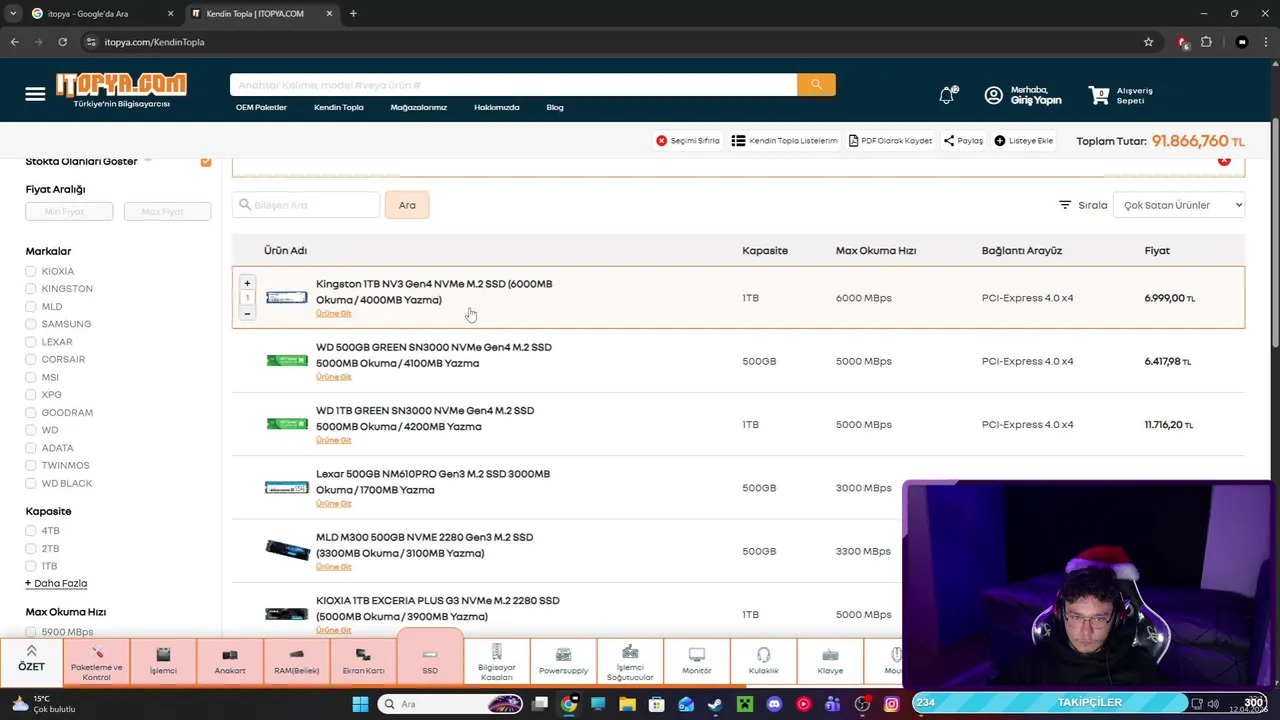Check the SAMSUNG brand filter
1280x720 pixels.
(31, 324)
